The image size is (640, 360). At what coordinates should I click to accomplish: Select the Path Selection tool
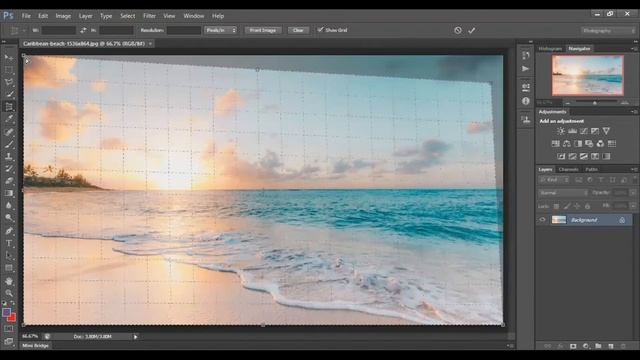coord(9,256)
